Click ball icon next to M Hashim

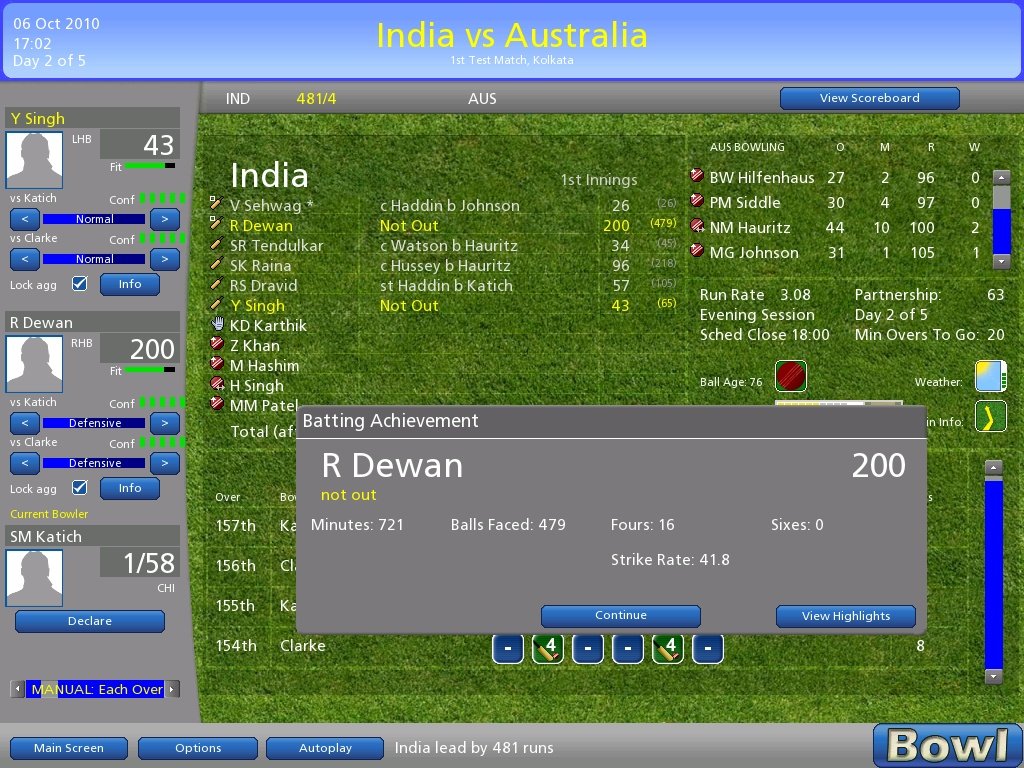[217, 364]
